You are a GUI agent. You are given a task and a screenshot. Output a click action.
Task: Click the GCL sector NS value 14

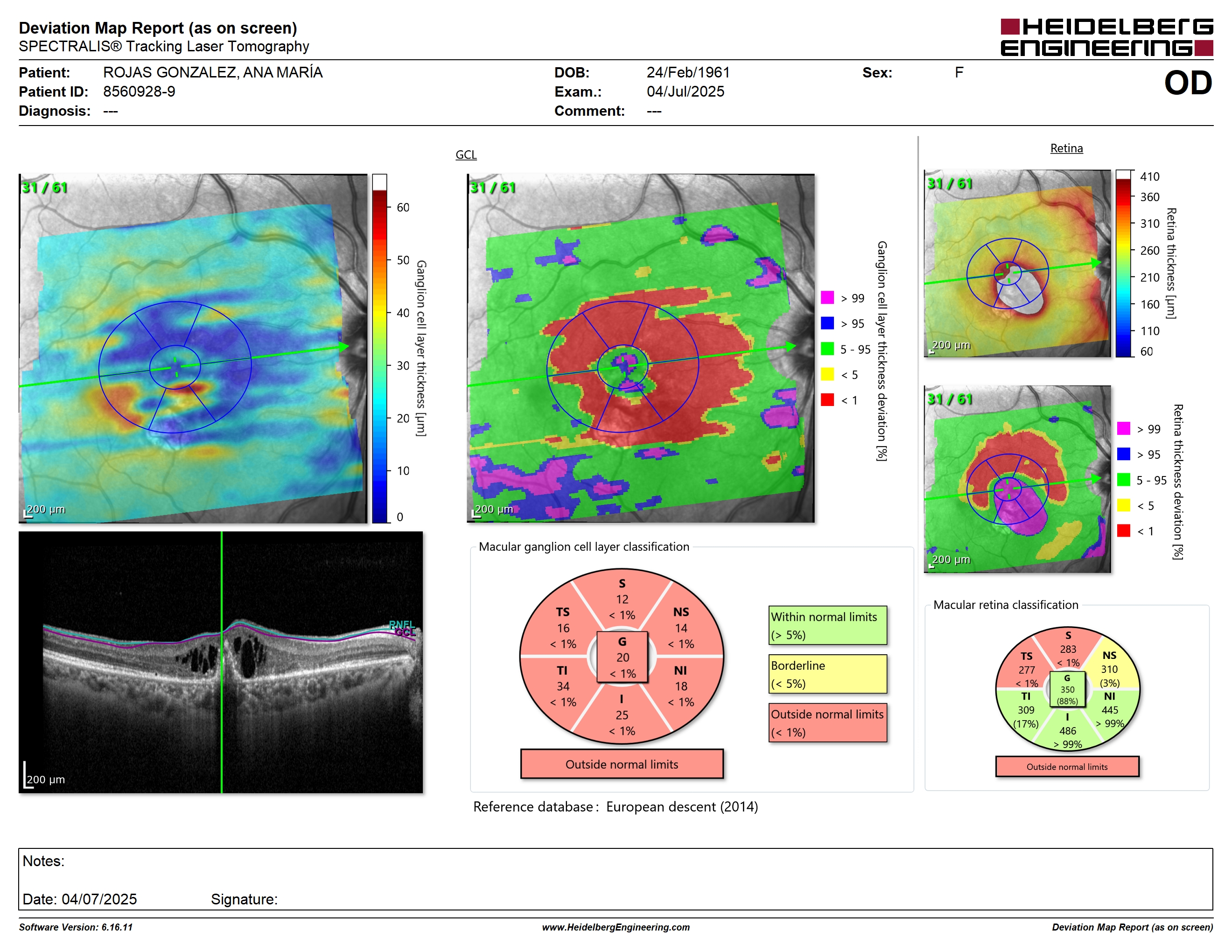[681, 628]
